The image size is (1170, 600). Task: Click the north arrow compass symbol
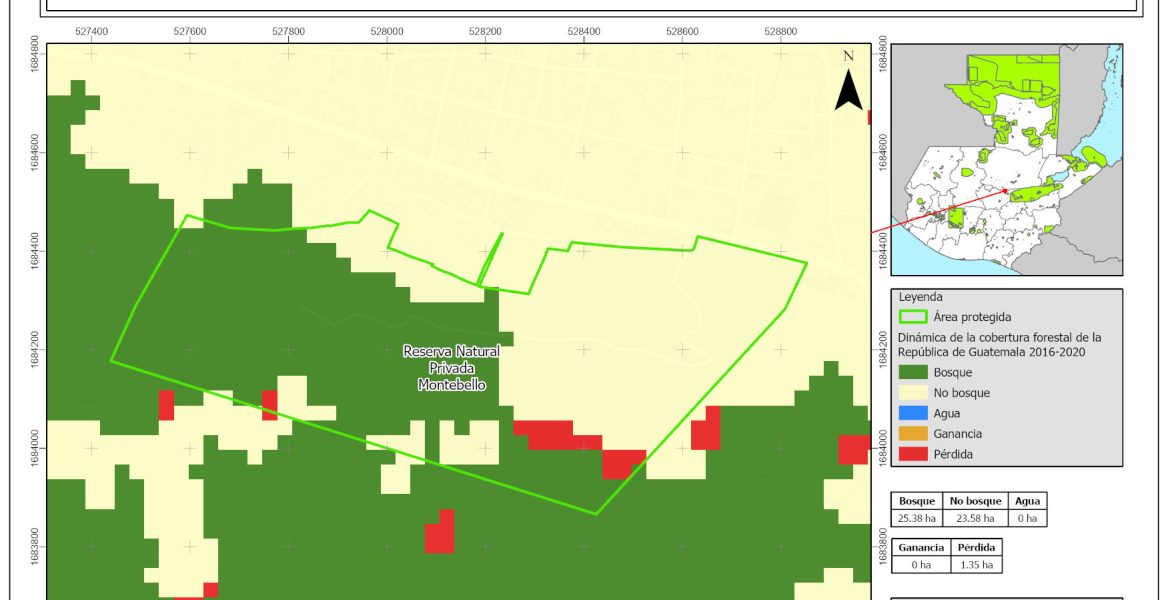pyautogui.click(x=848, y=85)
